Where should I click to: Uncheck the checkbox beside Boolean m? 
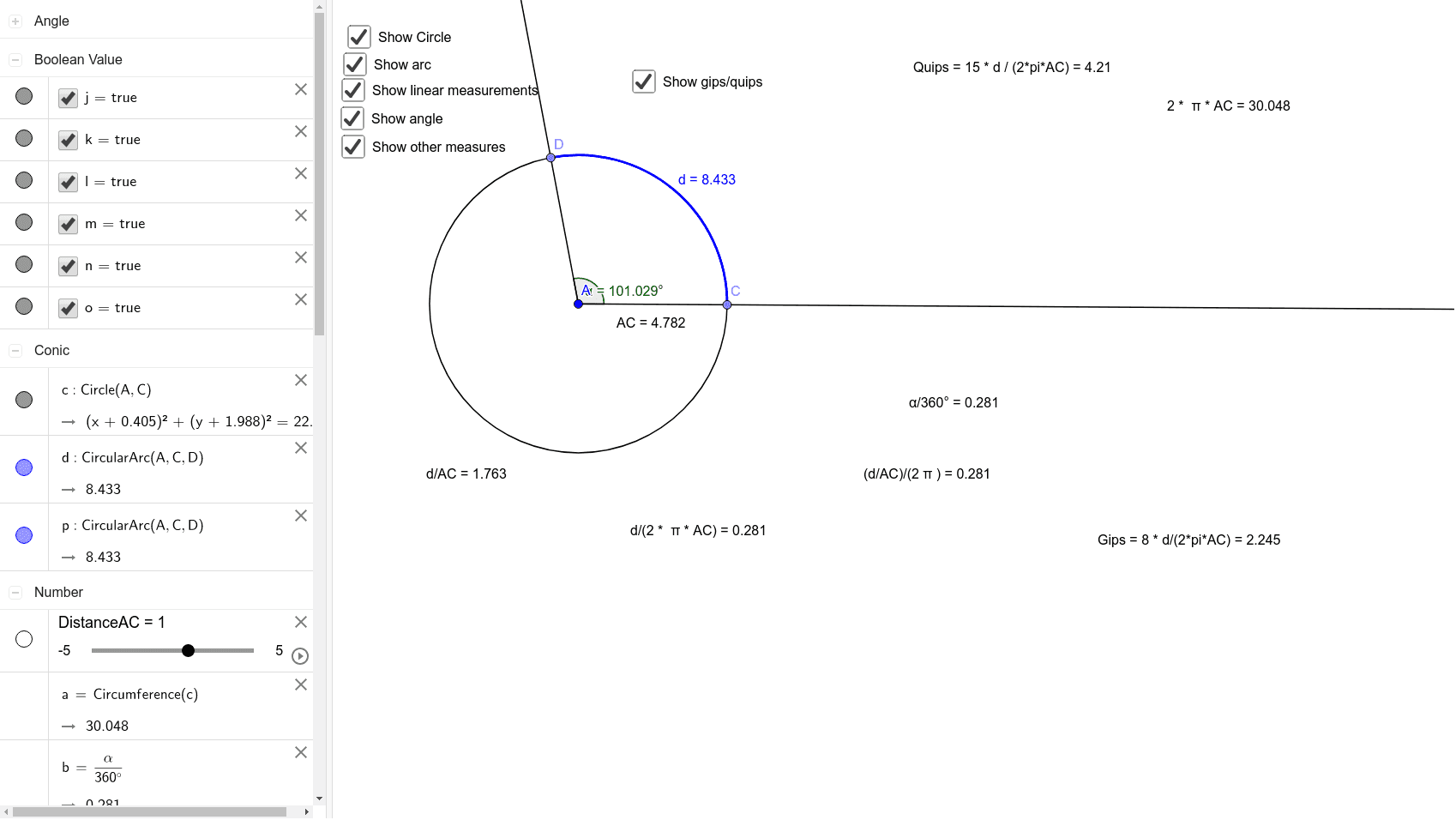point(68,224)
